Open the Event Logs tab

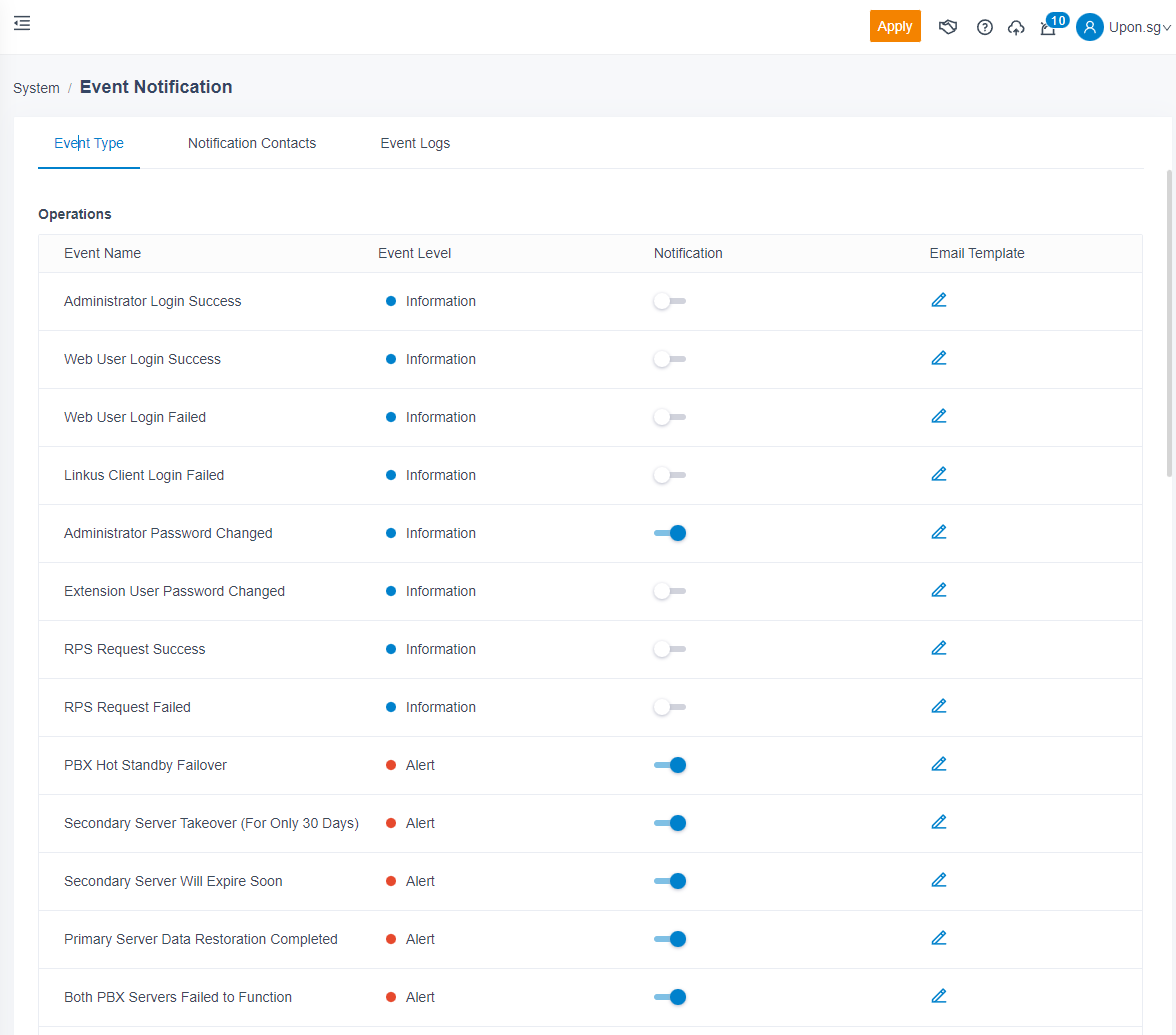[415, 143]
